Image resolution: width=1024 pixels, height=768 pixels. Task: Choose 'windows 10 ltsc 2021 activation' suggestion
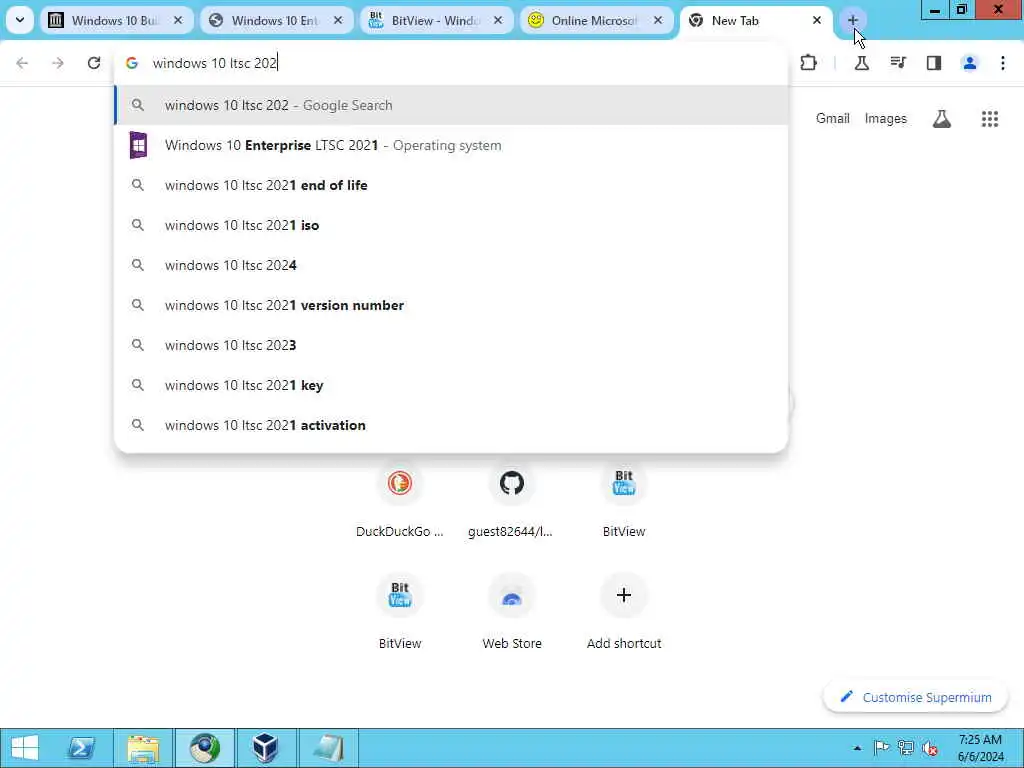click(451, 425)
